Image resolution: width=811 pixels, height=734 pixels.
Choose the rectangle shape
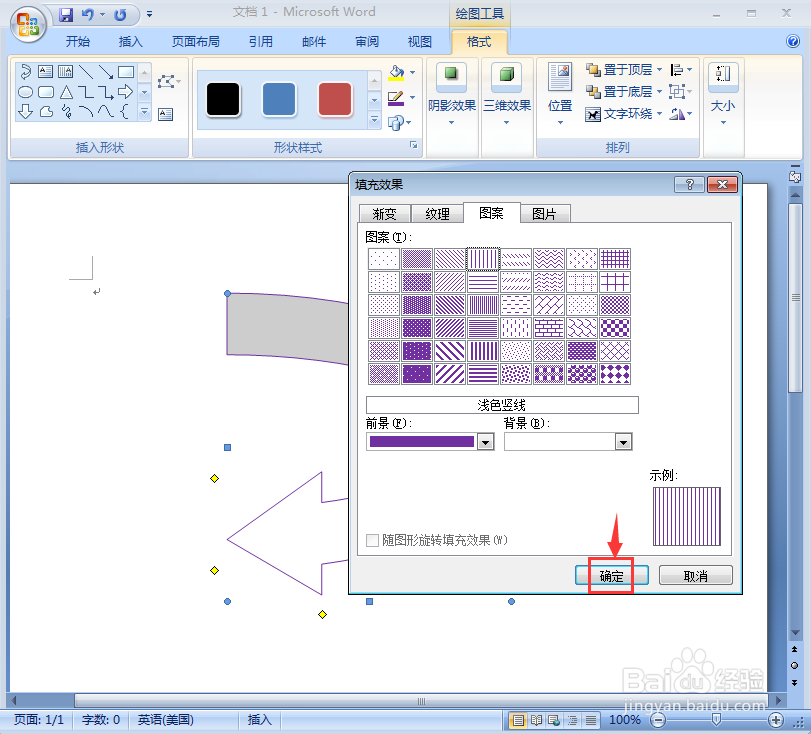tap(126, 71)
